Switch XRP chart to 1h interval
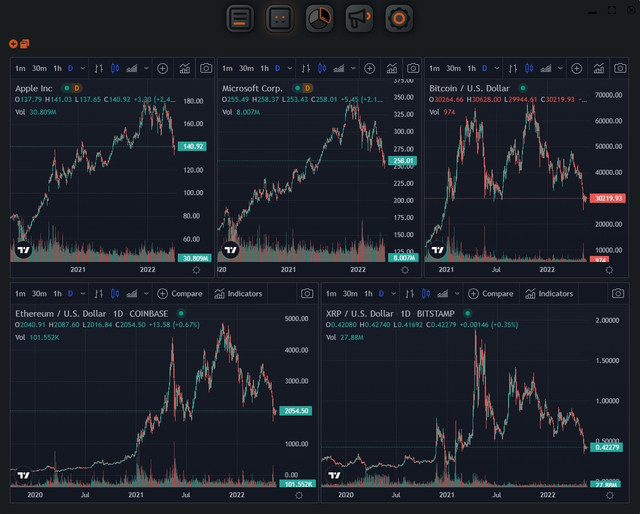The width and height of the screenshot is (640, 514). point(368,294)
